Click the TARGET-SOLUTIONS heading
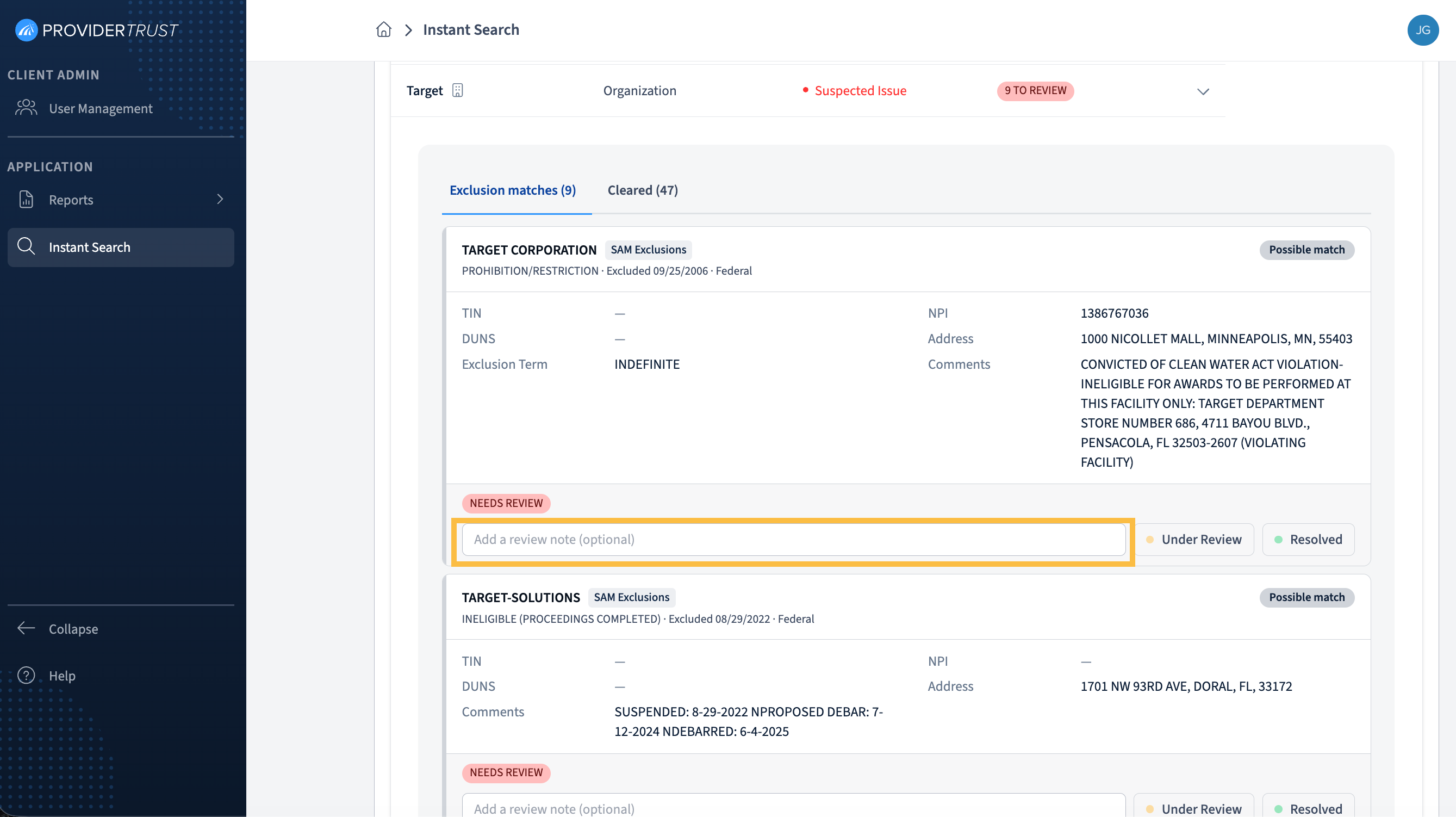The width and height of the screenshot is (1456, 817). coord(521,598)
